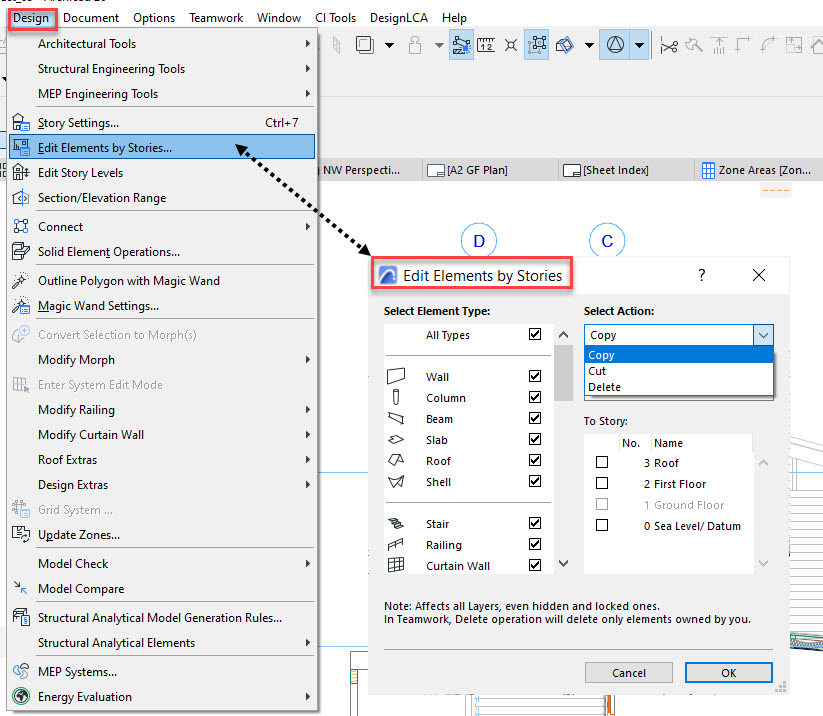The width and height of the screenshot is (823, 716).
Task: Open Solid Element Operations dialog
Action: tap(162, 252)
